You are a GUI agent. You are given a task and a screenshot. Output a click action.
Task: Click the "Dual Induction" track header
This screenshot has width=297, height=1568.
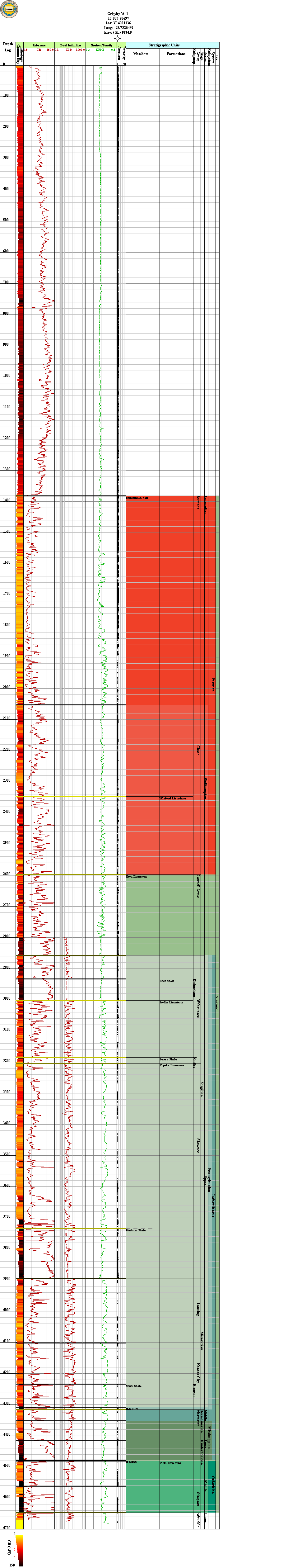[70, 46]
